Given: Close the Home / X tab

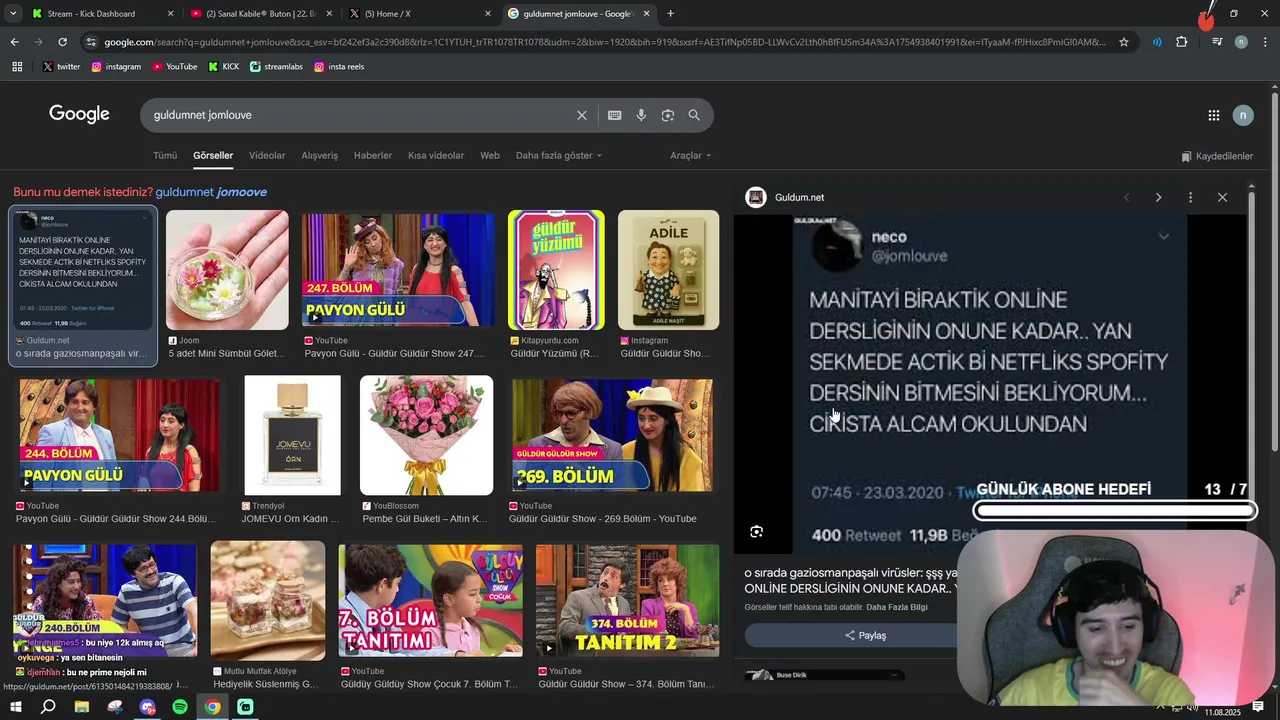Looking at the screenshot, I should 488,14.
